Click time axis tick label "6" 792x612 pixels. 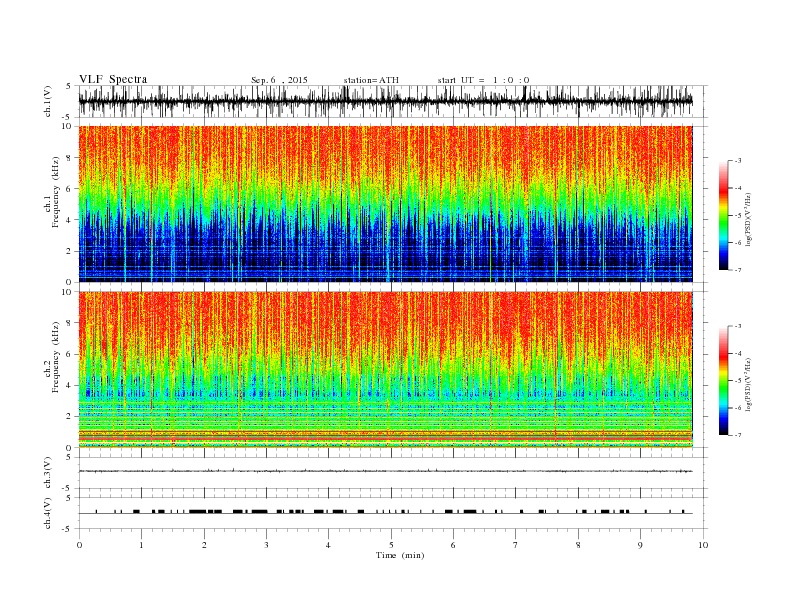coord(453,545)
